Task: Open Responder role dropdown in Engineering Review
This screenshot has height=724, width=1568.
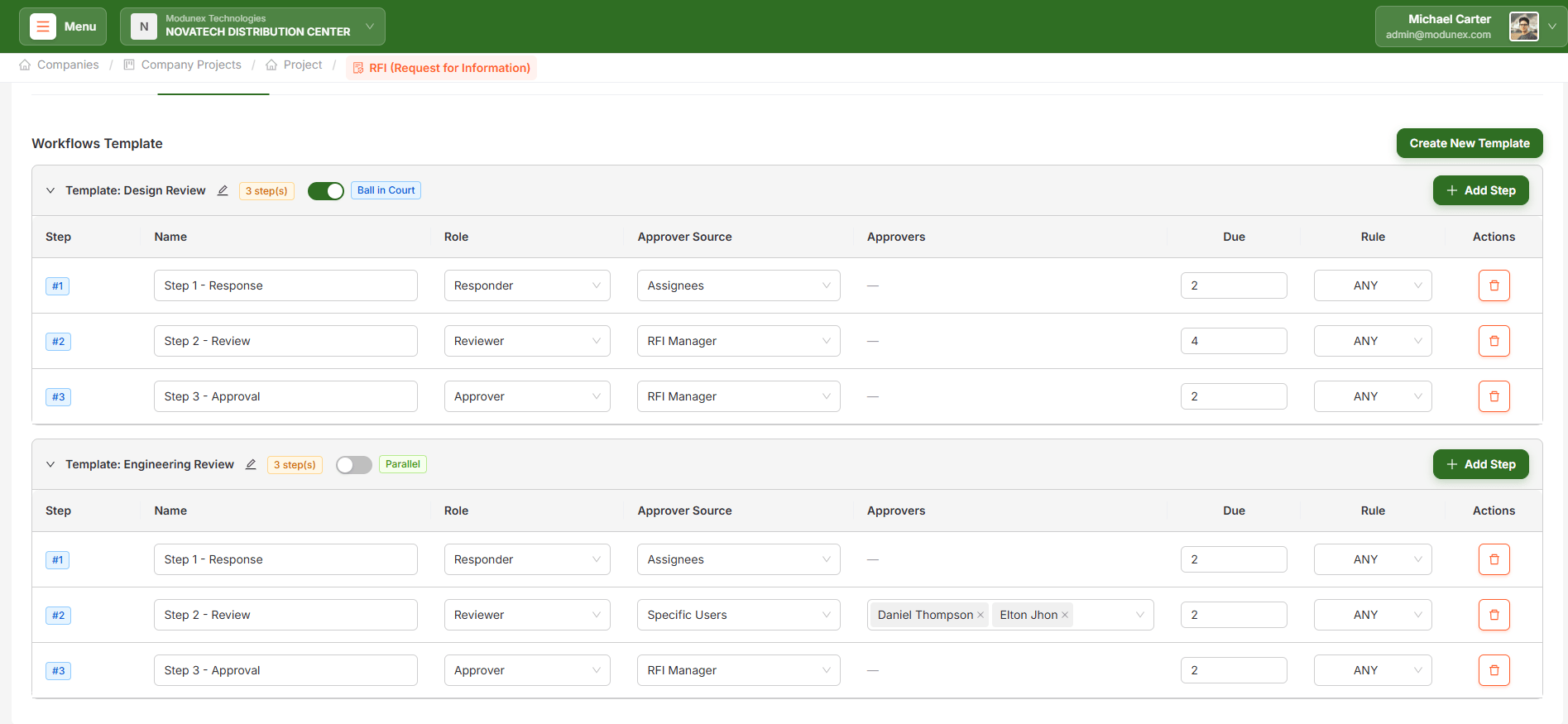Action: tap(527, 559)
